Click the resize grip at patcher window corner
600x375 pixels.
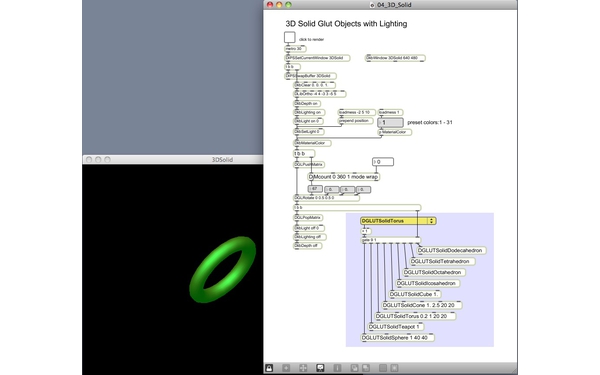pos(514,371)
